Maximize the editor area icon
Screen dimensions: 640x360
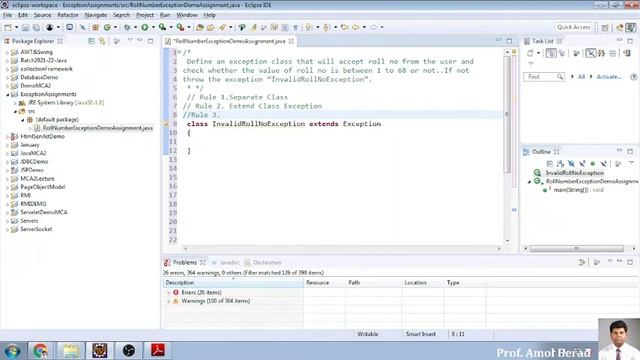(x=509, y=41)
